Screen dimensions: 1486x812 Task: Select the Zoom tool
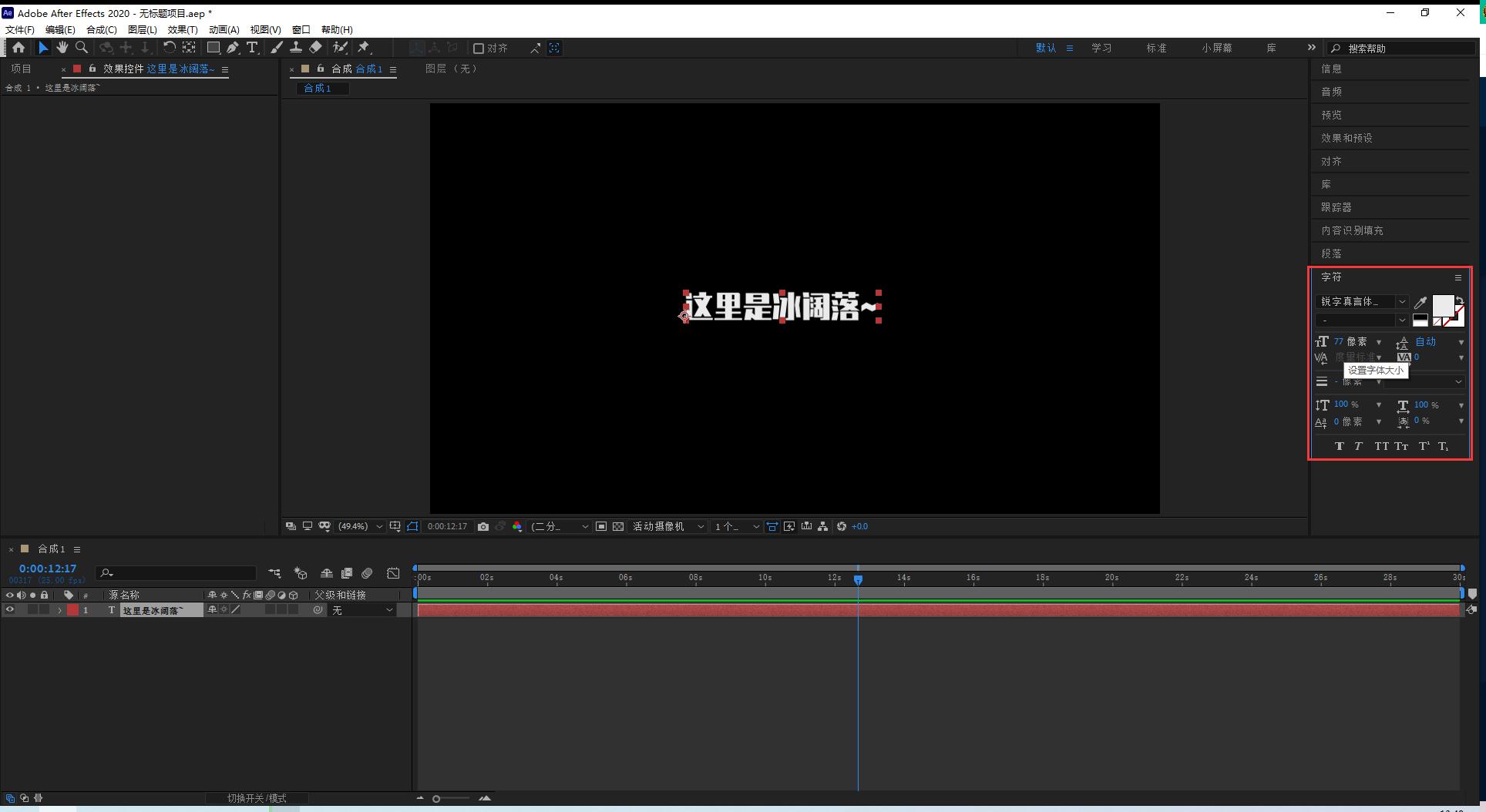[x=81, y=48]
